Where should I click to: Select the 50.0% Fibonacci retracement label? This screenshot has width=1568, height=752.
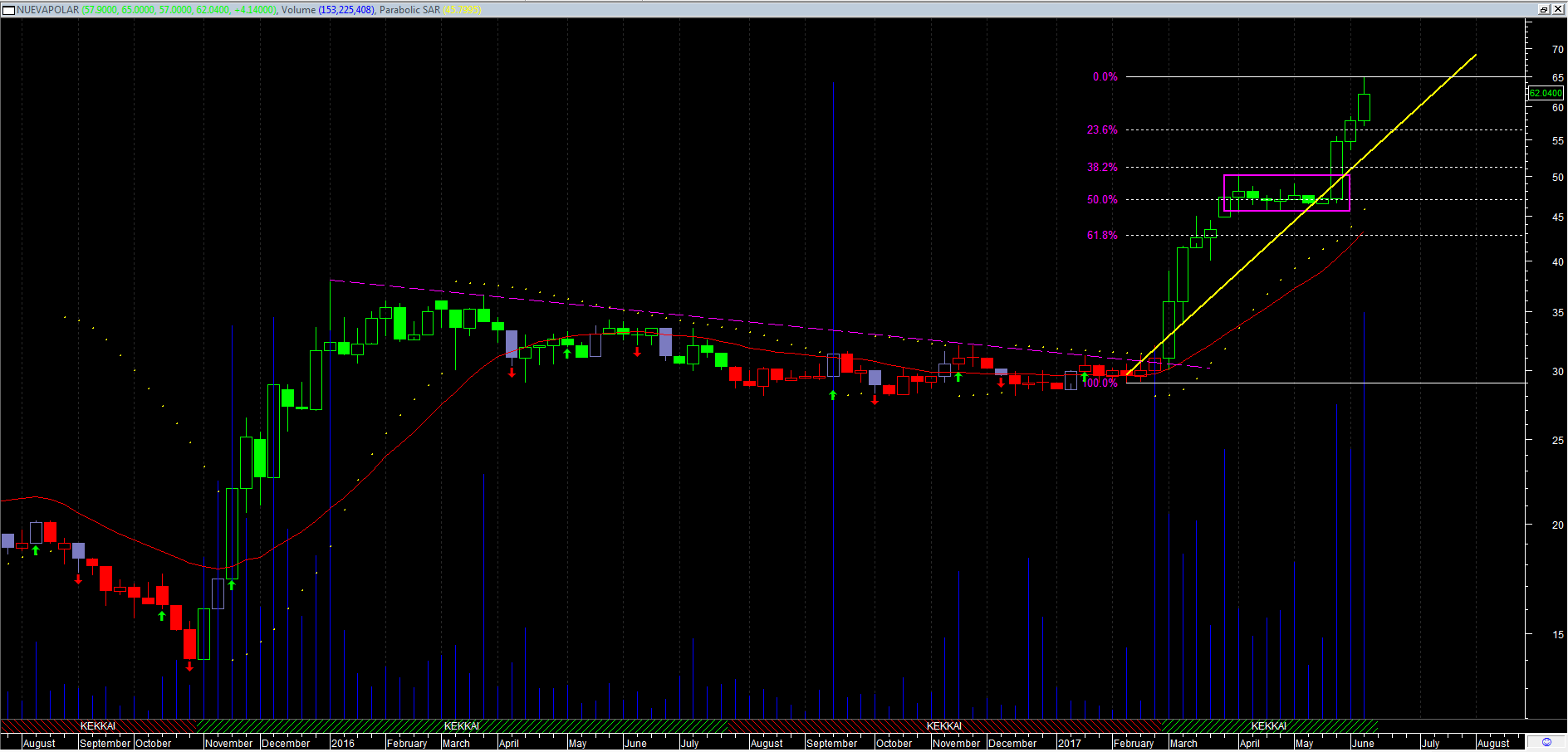1102,200
